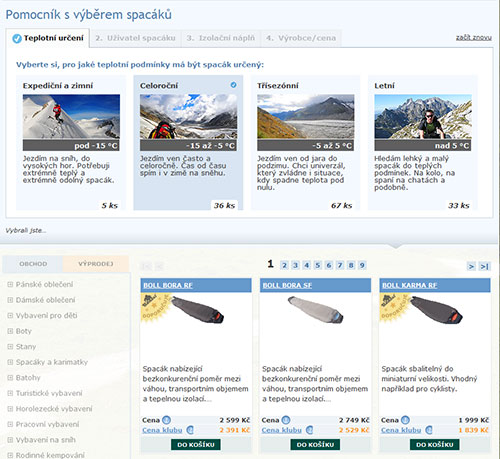This screenshot has height=459, width=500.
Task: Click BOLL BORA SF sleeping bag image
Action: tap(316, 310)
